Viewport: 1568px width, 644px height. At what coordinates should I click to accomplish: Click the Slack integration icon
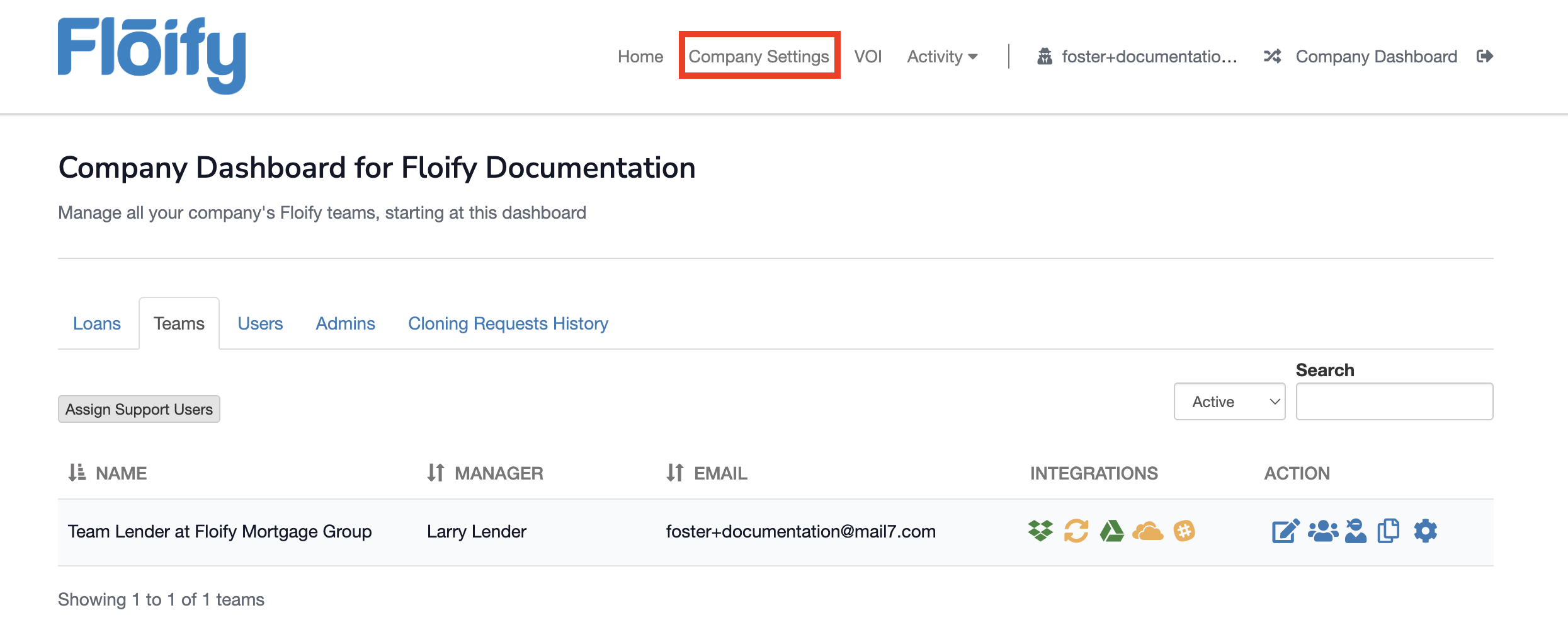(x=1185, y=531)
